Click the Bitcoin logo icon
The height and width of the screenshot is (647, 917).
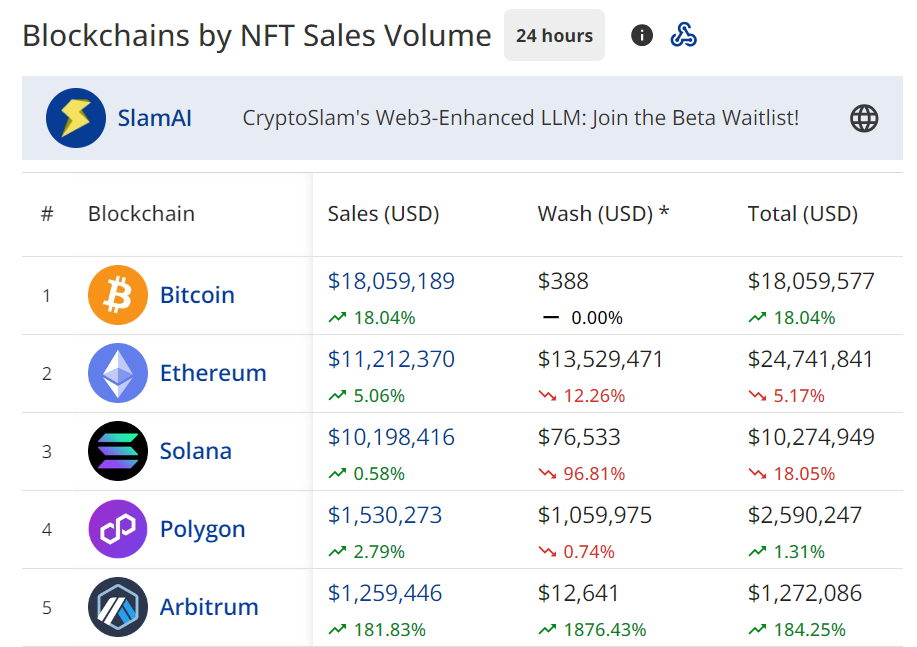click(x=118, y=295)
